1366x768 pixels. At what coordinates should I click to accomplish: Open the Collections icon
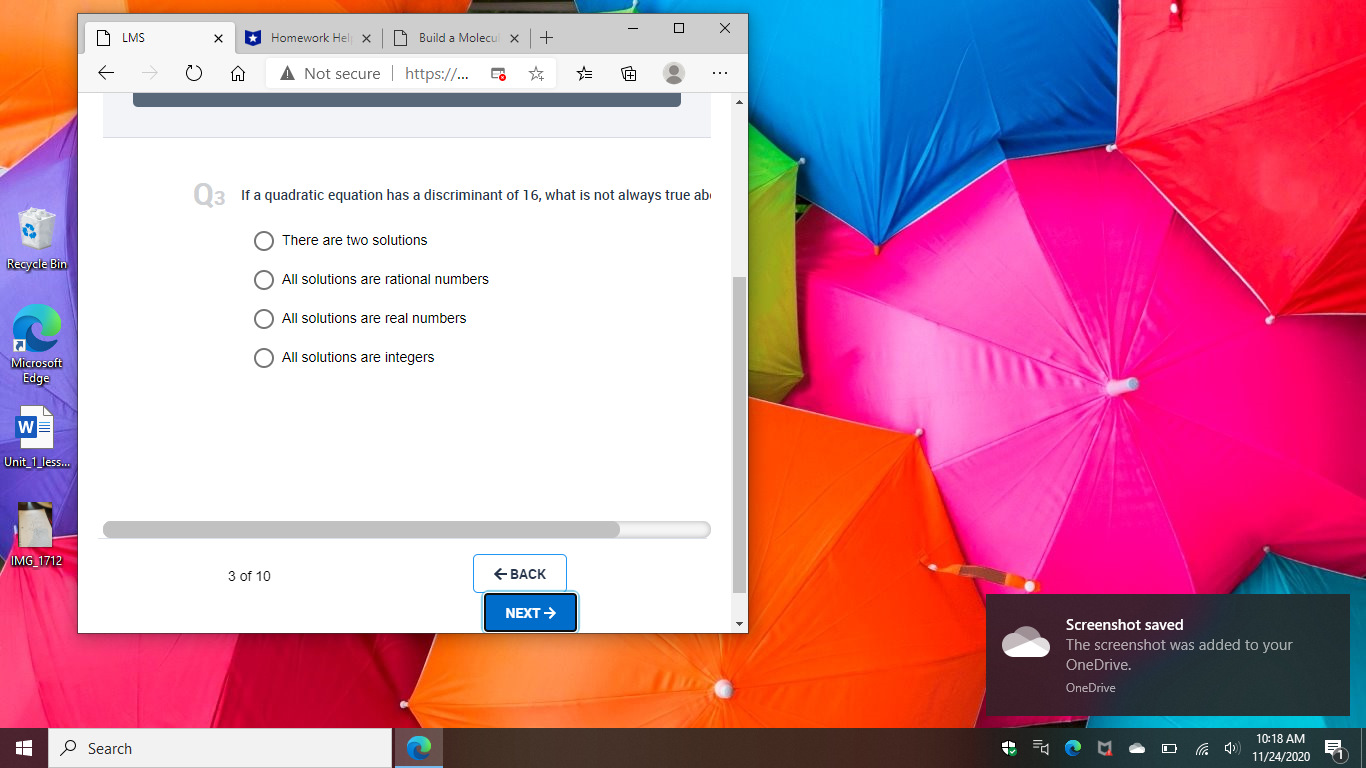coord(629,73)
